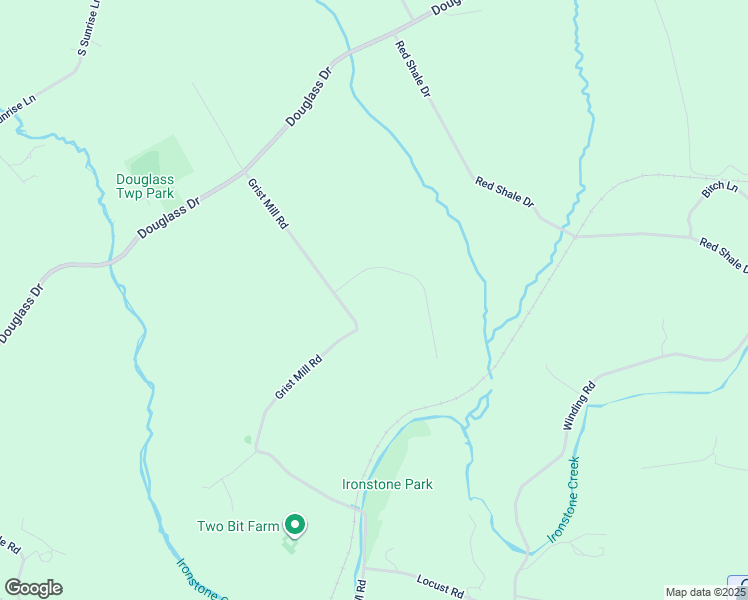Select the Ironstone Park label
This screenshot has height=600, width=748.
pos(387,485)
